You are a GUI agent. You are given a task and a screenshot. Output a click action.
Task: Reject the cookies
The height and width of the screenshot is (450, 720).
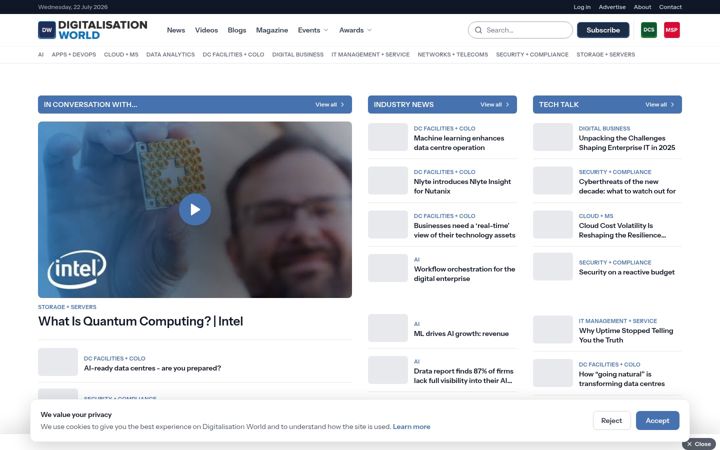coord(611,421)
